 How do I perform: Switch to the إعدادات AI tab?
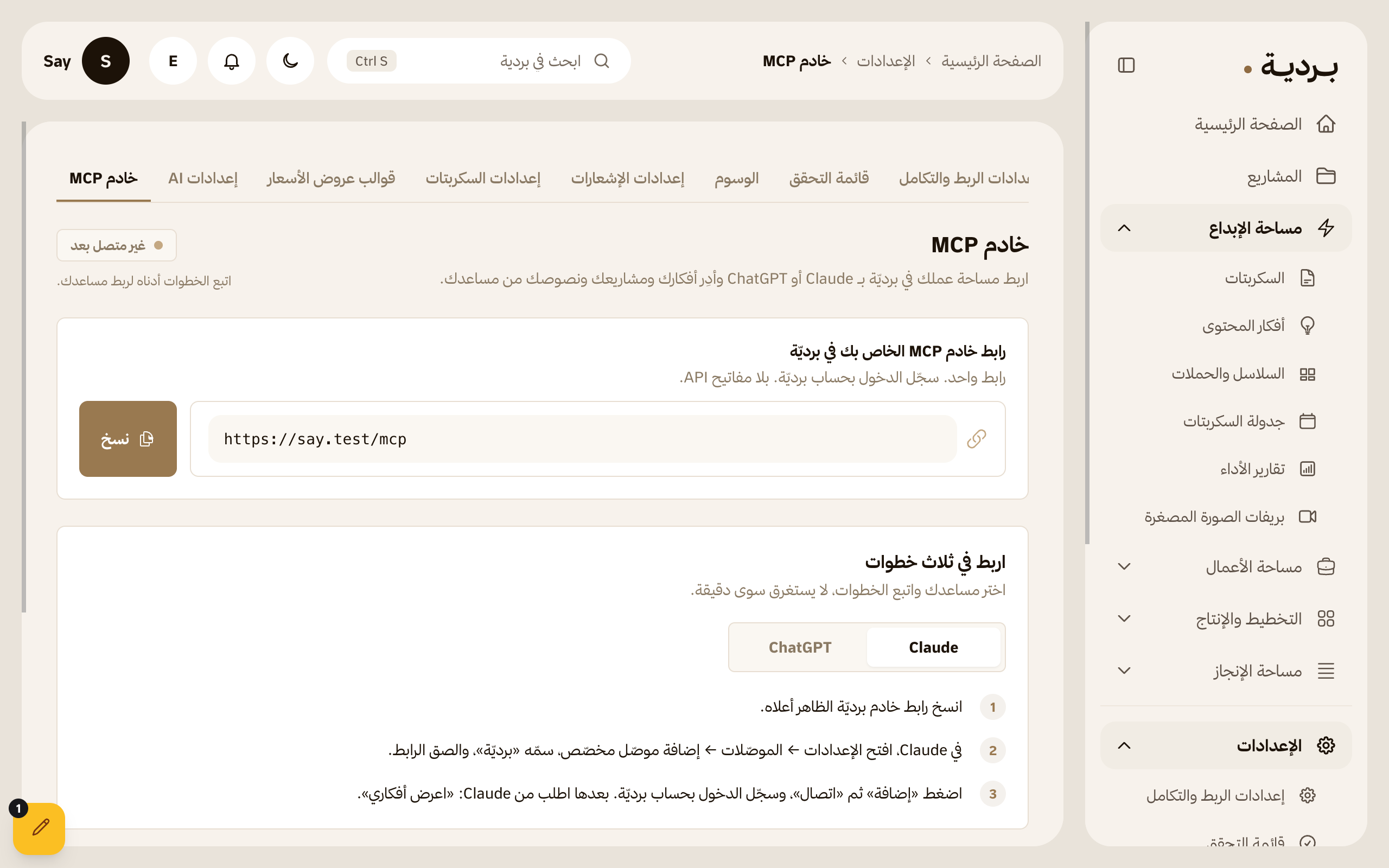[x=202, y=178]
